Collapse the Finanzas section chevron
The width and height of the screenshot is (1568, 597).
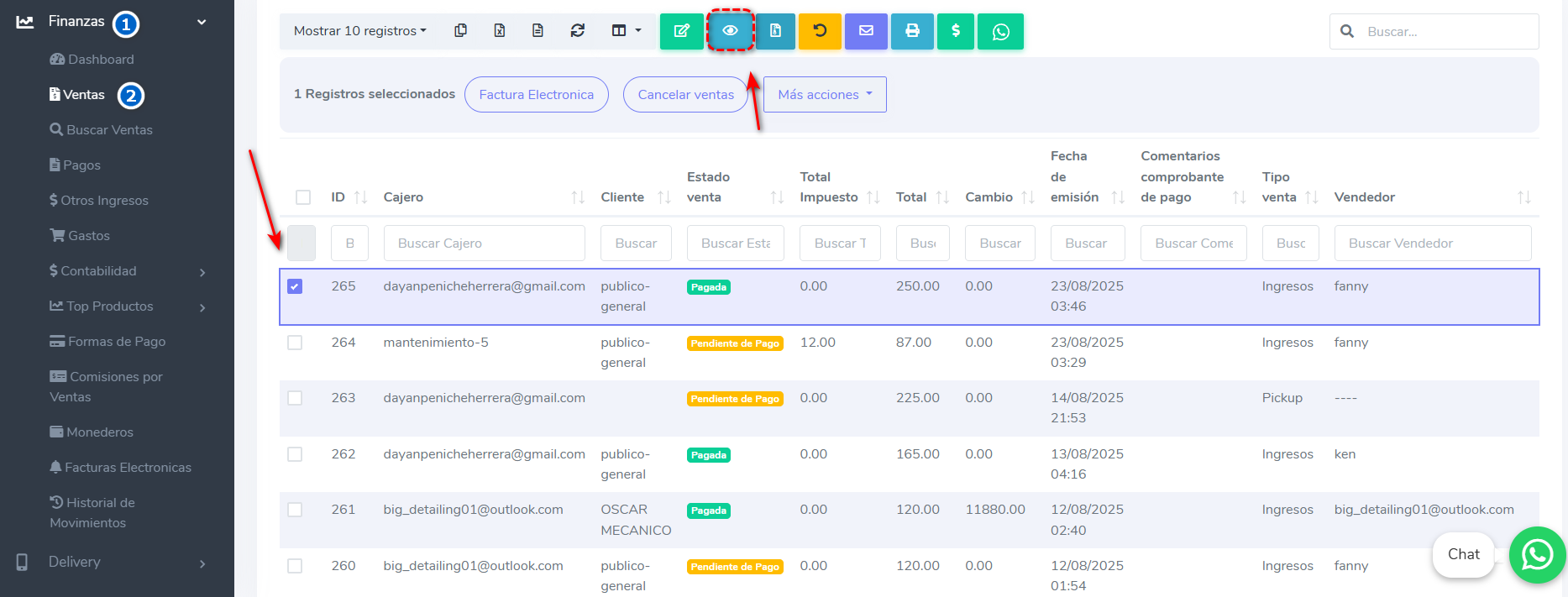tap(202, 22)
